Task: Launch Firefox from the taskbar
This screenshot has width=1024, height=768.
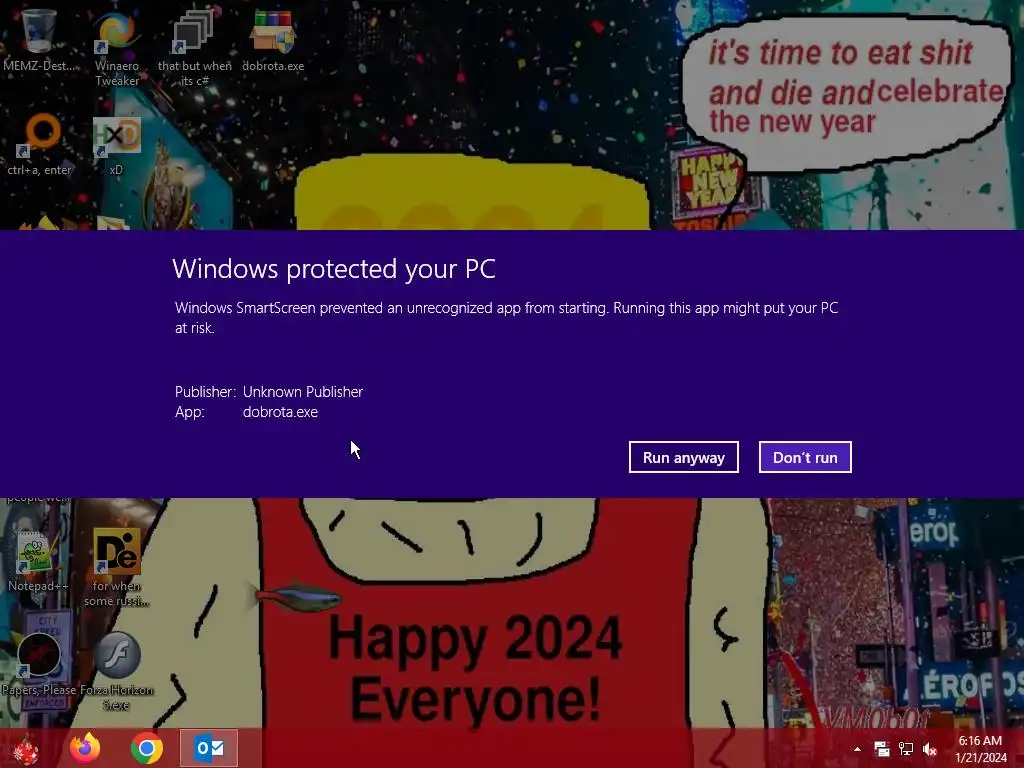Action: 86,748
